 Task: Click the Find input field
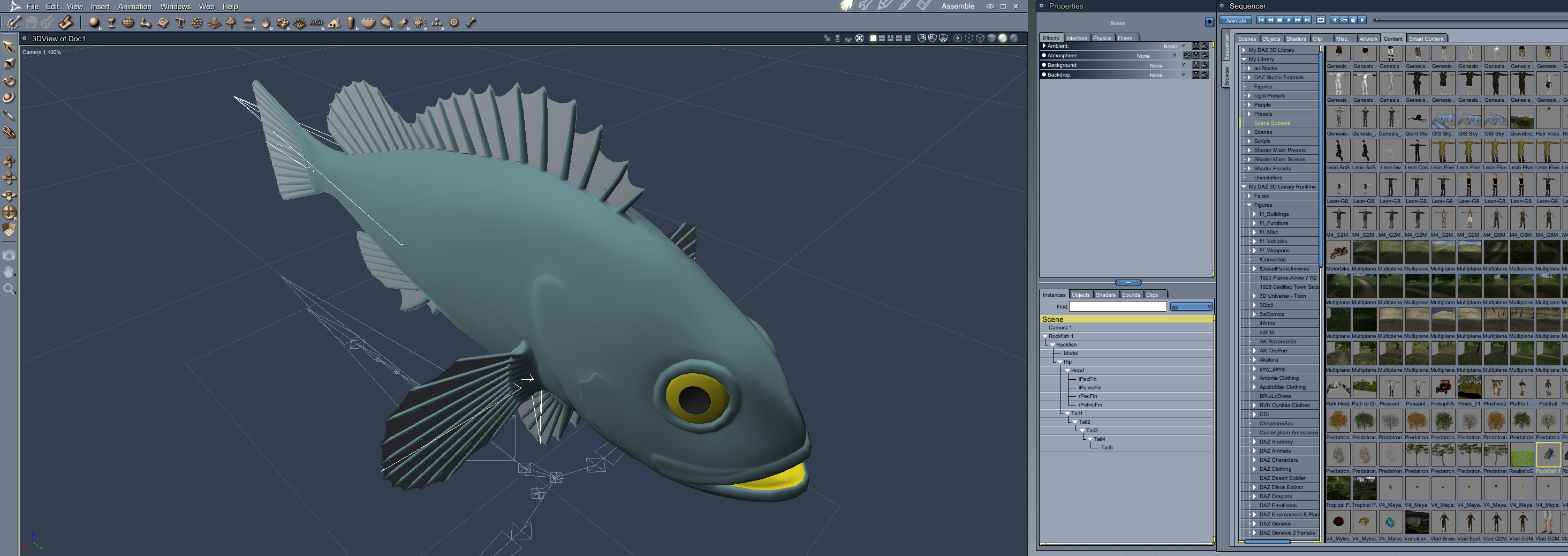1118,307
